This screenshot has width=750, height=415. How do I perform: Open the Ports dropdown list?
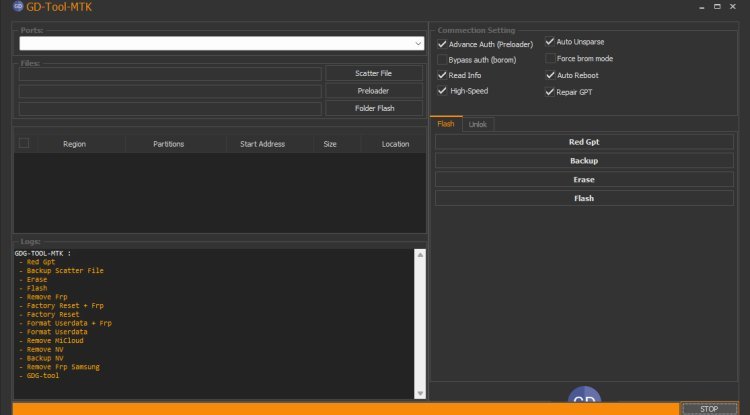[x=418, y=44]
